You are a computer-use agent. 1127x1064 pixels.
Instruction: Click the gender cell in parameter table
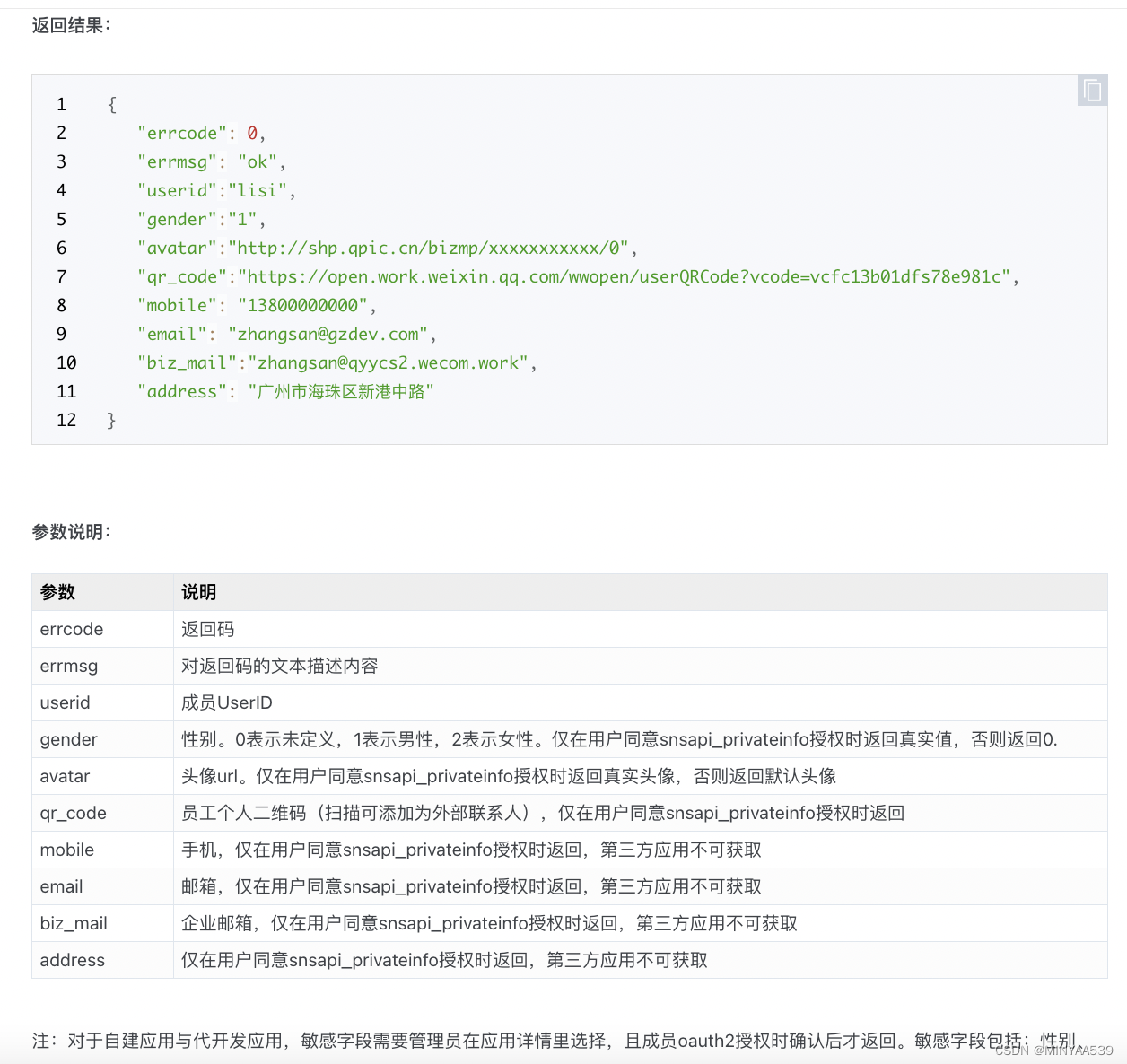pos(102,739)
